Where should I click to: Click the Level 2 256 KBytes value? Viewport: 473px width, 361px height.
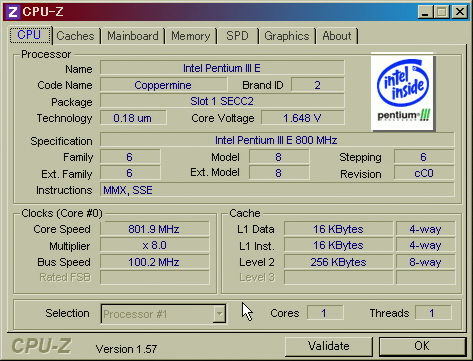pyautogui.click(x=338, y=262)
